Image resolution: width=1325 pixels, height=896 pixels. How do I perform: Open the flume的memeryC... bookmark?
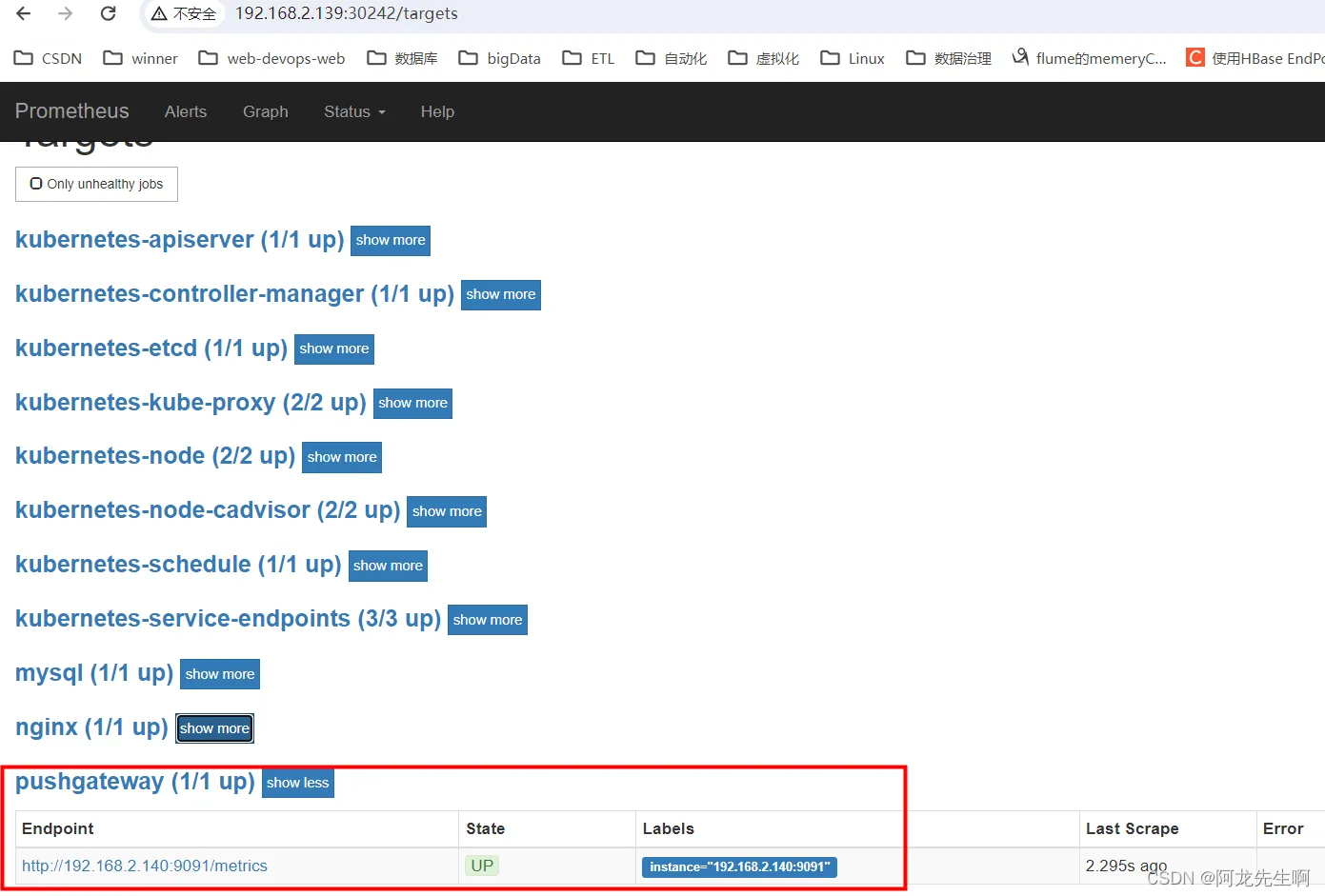1089,58
